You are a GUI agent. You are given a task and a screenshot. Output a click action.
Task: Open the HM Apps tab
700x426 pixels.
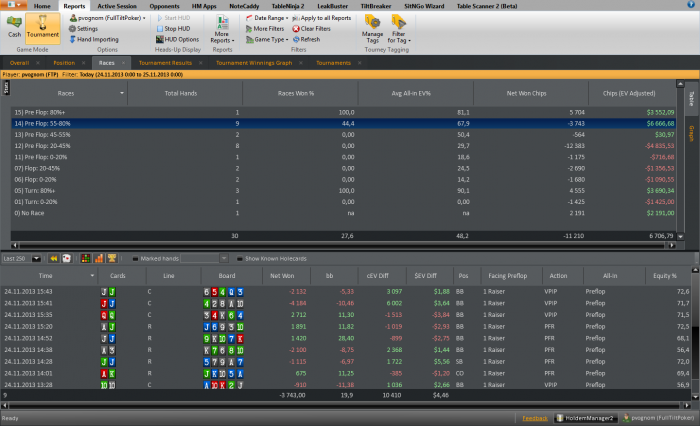(x=204, y=6)
